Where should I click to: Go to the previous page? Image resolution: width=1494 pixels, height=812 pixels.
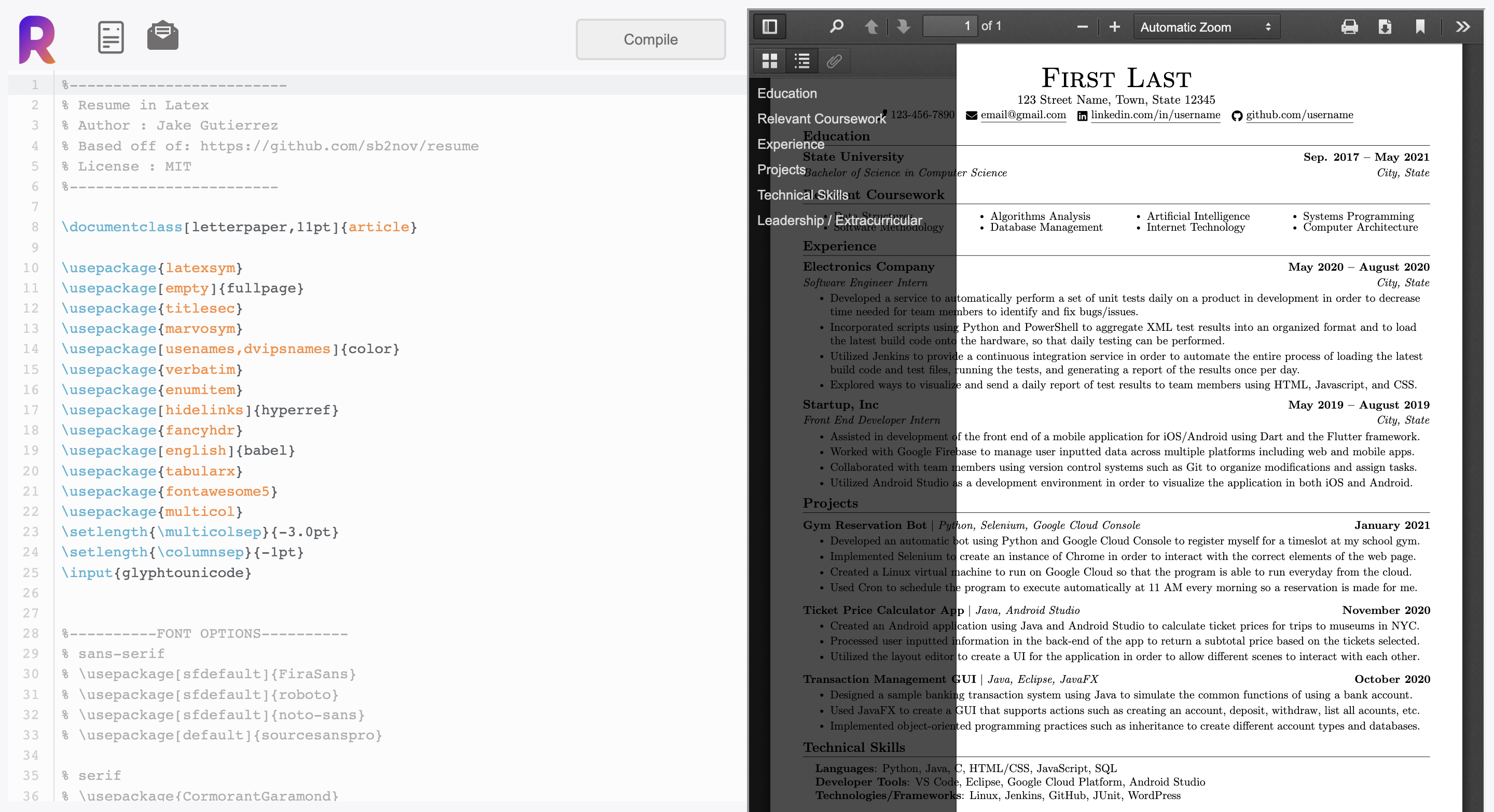(871, 26)
